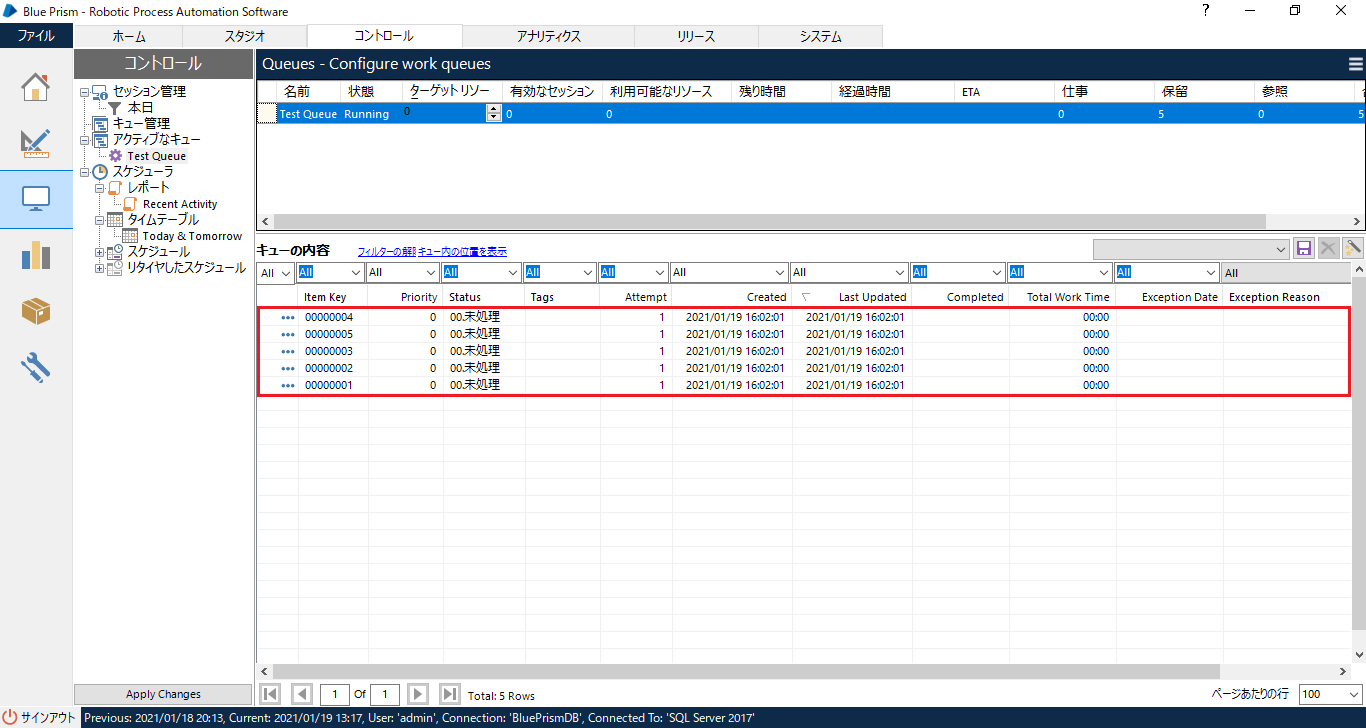Click the clock icon beside スケジューラ

101,172
